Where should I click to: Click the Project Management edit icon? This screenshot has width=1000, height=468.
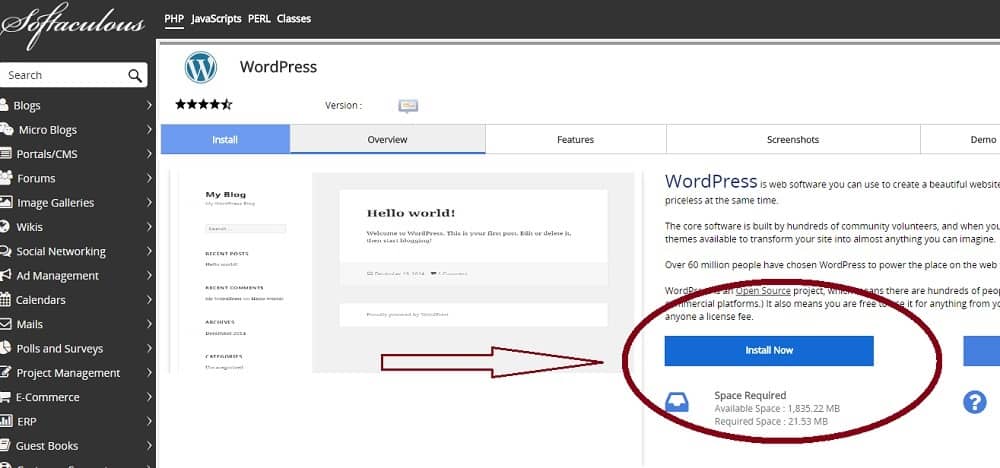[6, 372]
